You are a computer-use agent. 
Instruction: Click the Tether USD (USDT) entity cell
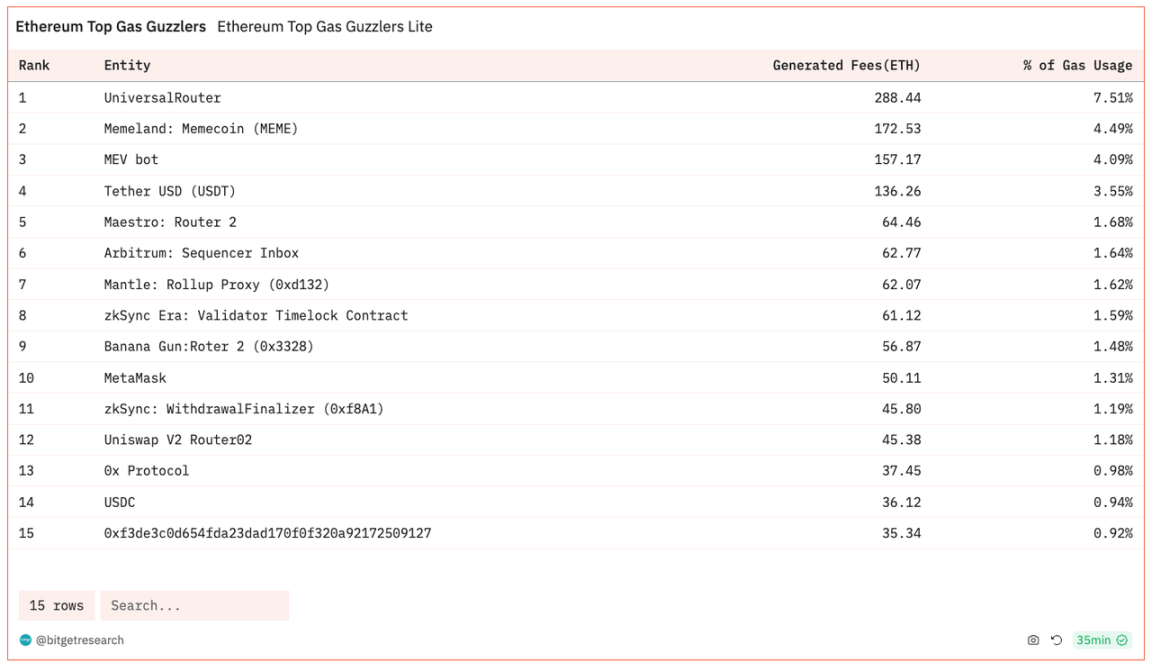(x=169, y=191)
